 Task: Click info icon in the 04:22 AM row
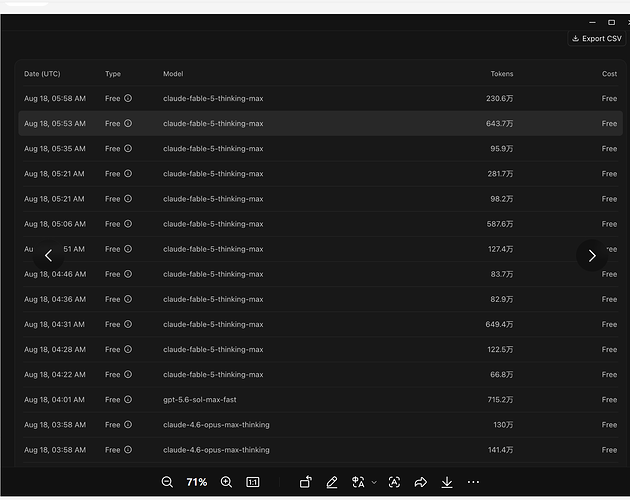pos(128,375)
